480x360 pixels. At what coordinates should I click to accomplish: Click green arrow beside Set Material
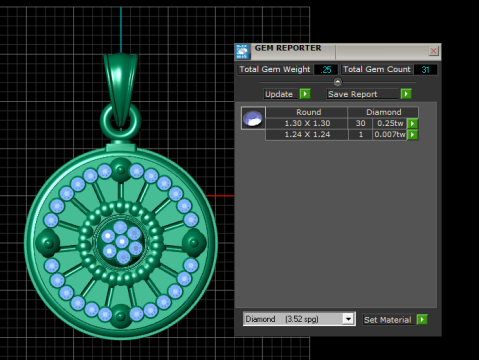point(422,320)
